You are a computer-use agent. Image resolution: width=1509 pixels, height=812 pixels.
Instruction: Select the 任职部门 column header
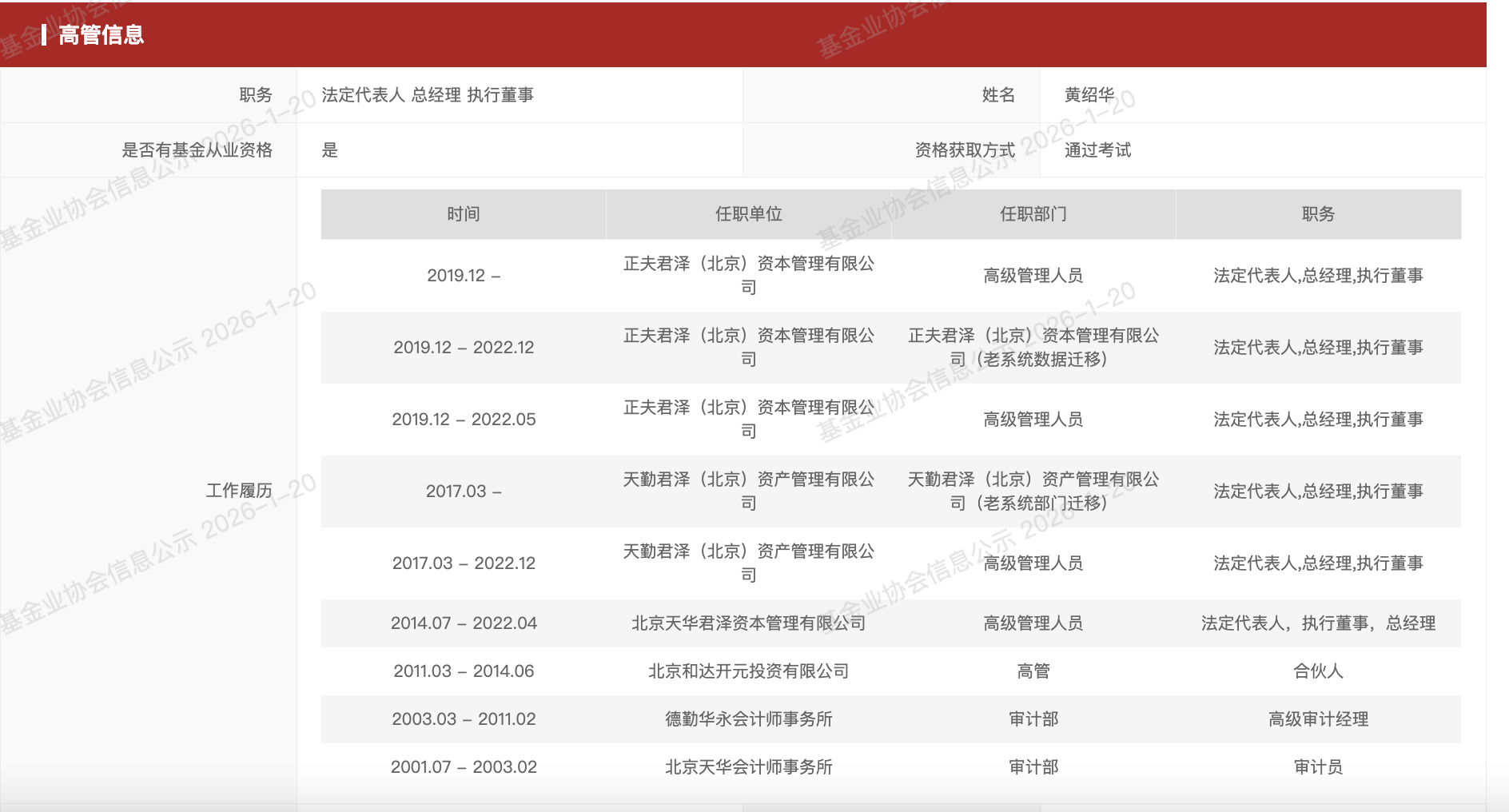pos(1033,214)
